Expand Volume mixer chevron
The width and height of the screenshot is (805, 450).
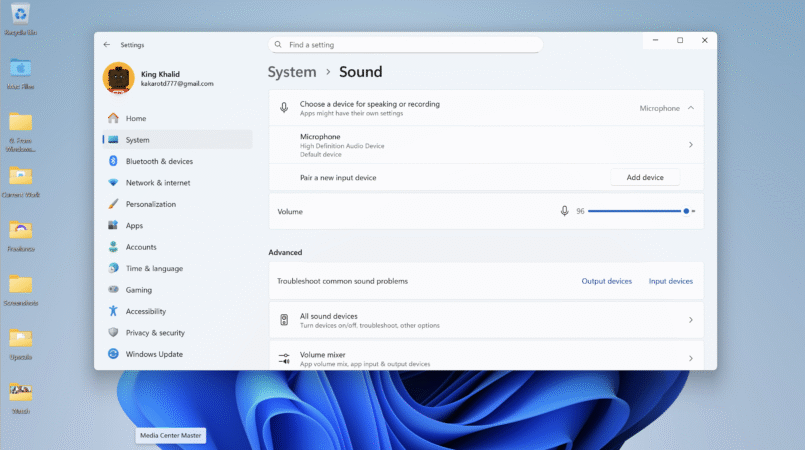[x=691, y=358]
